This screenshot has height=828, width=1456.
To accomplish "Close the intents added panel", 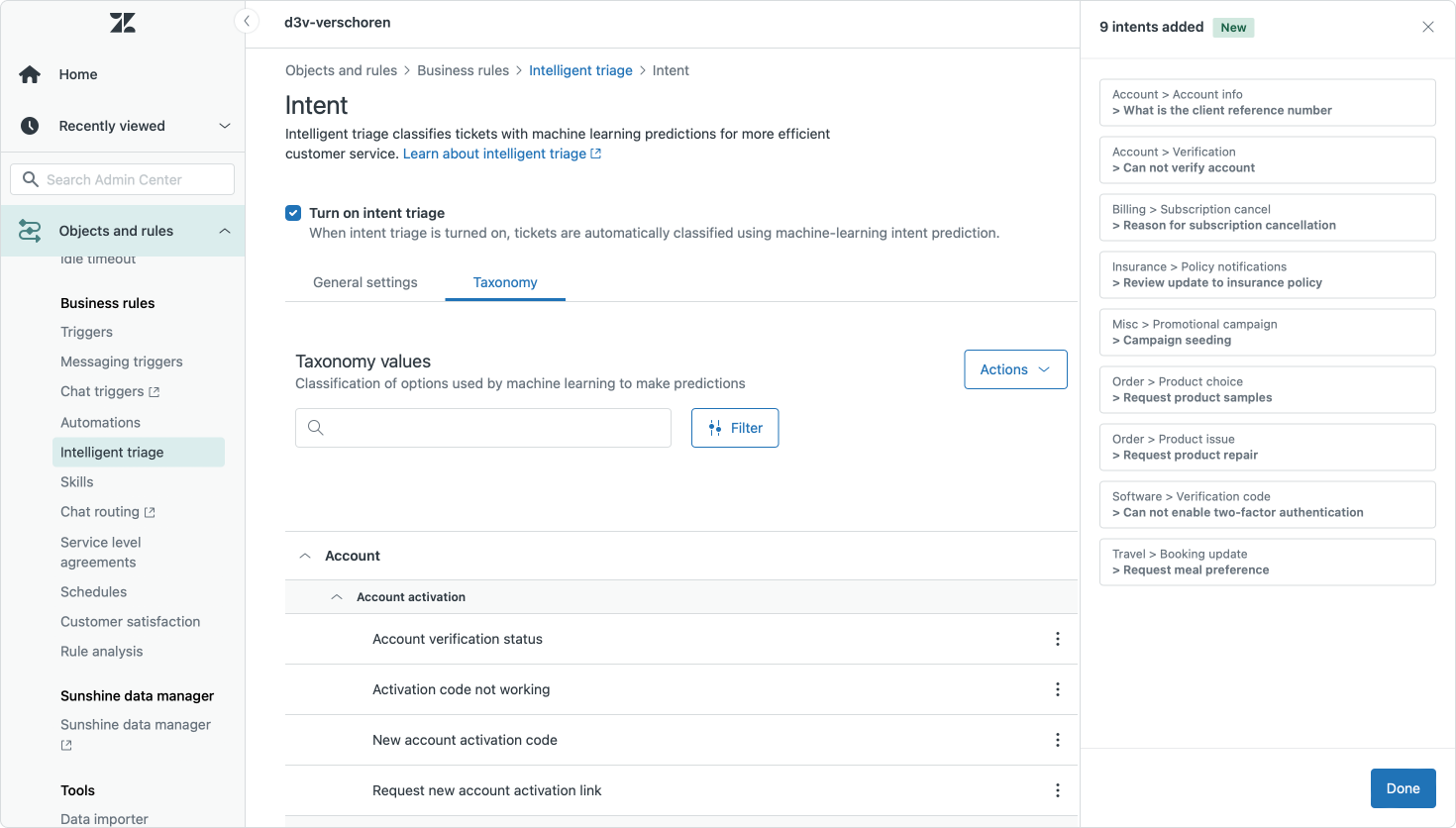I will tap(1427, 27).
